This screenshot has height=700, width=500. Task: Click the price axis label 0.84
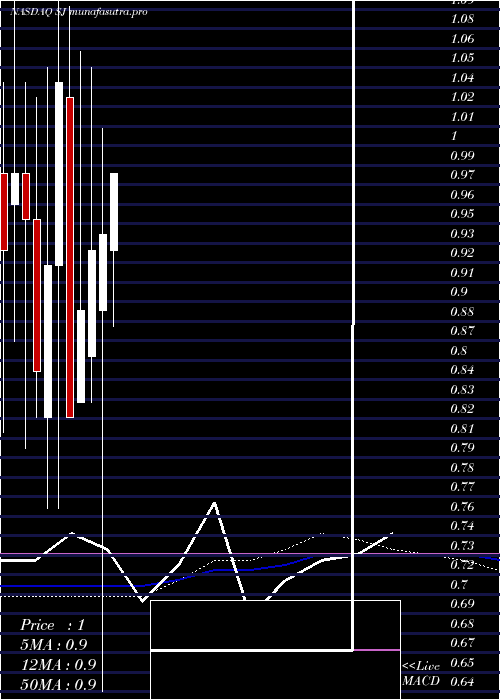(x=462, y=370)
